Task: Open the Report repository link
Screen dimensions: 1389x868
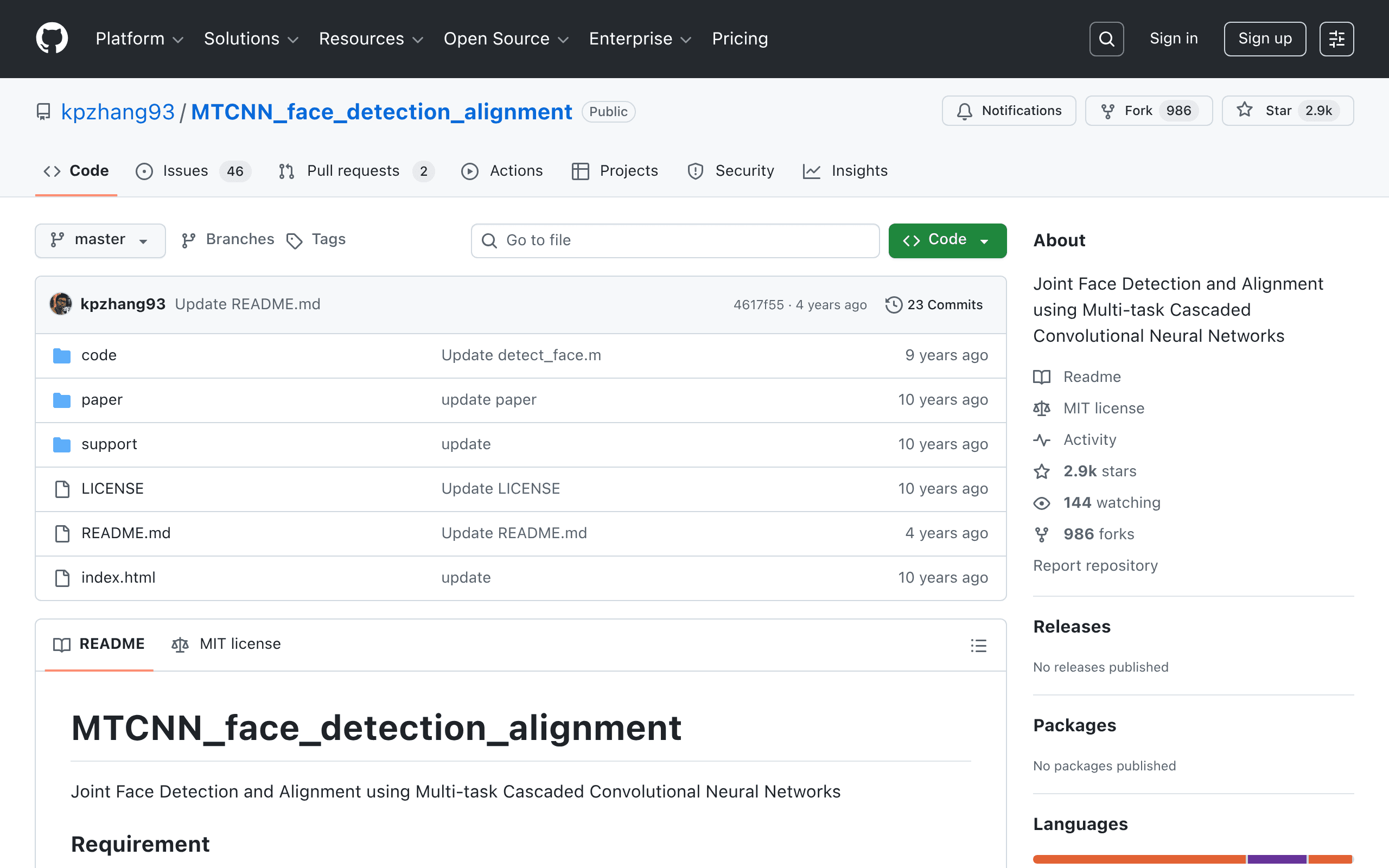Action: (x=1095, y=565)
